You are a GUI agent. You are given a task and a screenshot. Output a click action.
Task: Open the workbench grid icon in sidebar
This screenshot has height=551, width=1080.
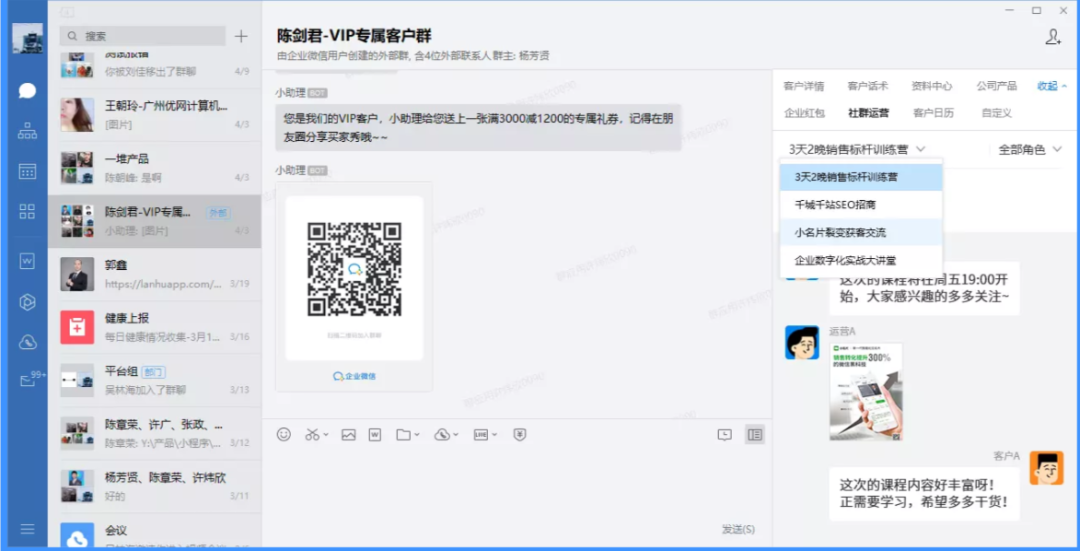(27, 211)
